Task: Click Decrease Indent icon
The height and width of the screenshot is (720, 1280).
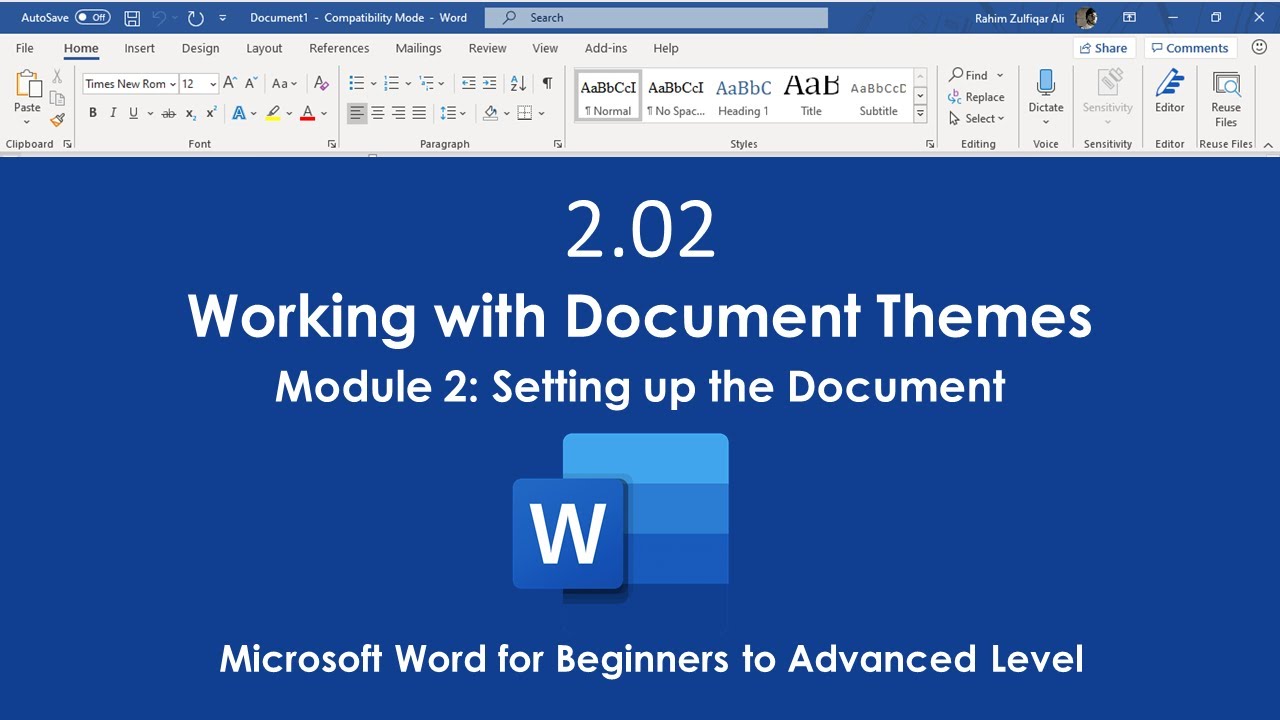Action: [468, 83]
